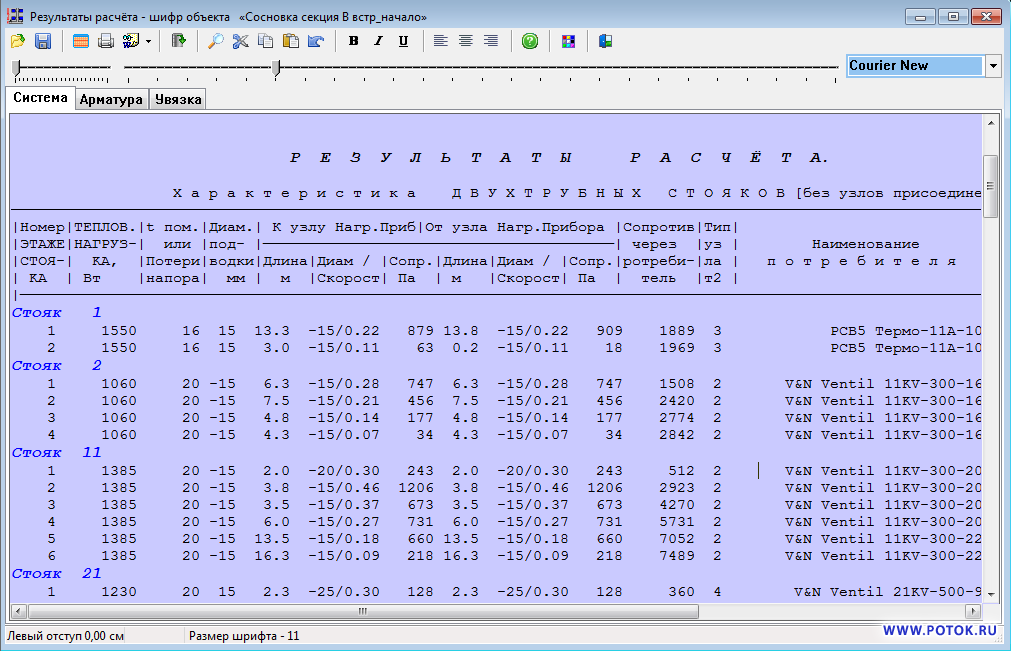Viewport: 1011px width, 651px height.
Task: Center align the text
Action: [x=466, y=41]
